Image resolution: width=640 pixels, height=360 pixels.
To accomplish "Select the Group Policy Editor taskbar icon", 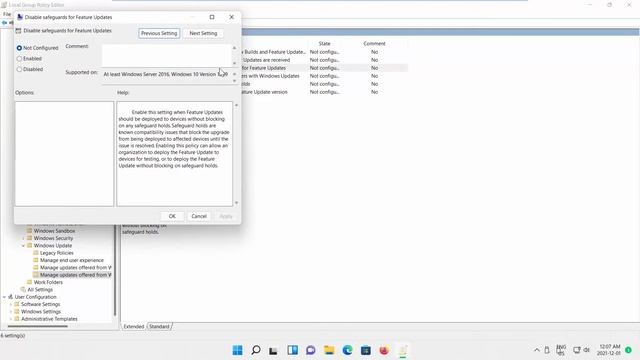I will pyautogui.click(x=403, y=350).
